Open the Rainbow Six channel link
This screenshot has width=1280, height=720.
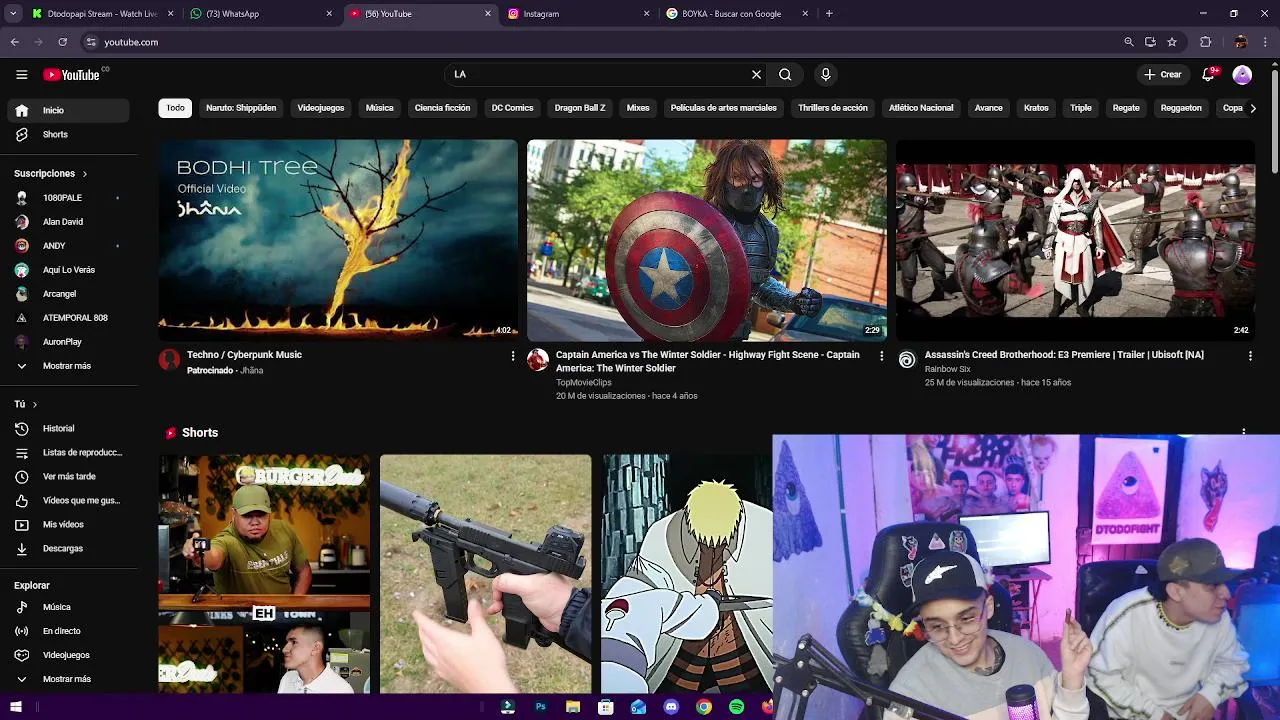947,369
